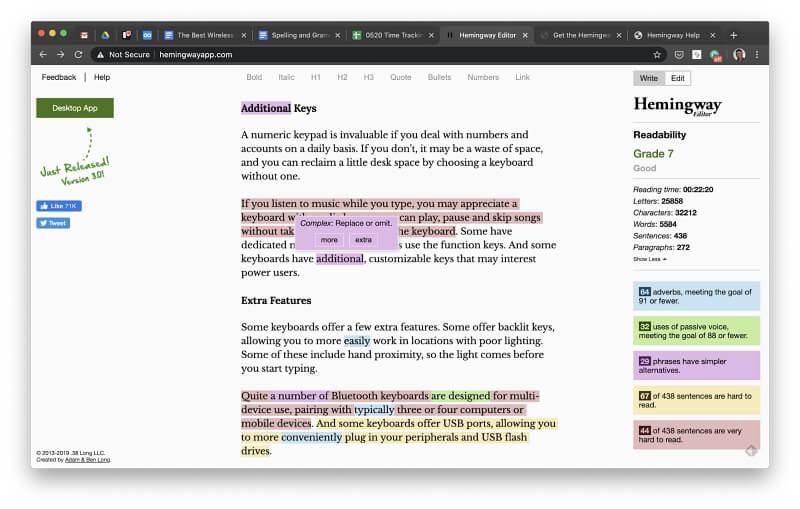Reload the Hemingway page
Viewport: 800px width, 509px height.
tap(78, 55)
